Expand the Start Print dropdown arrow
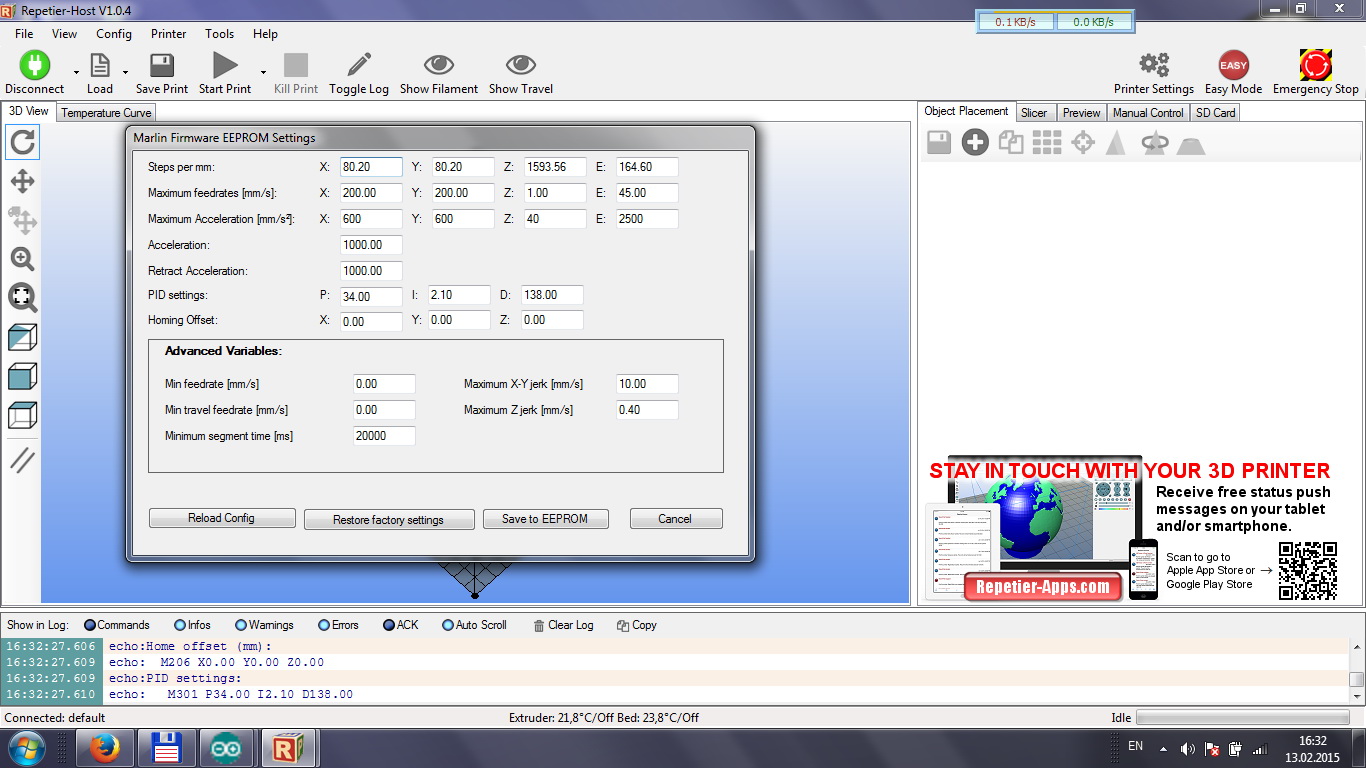 coord(263,72)
